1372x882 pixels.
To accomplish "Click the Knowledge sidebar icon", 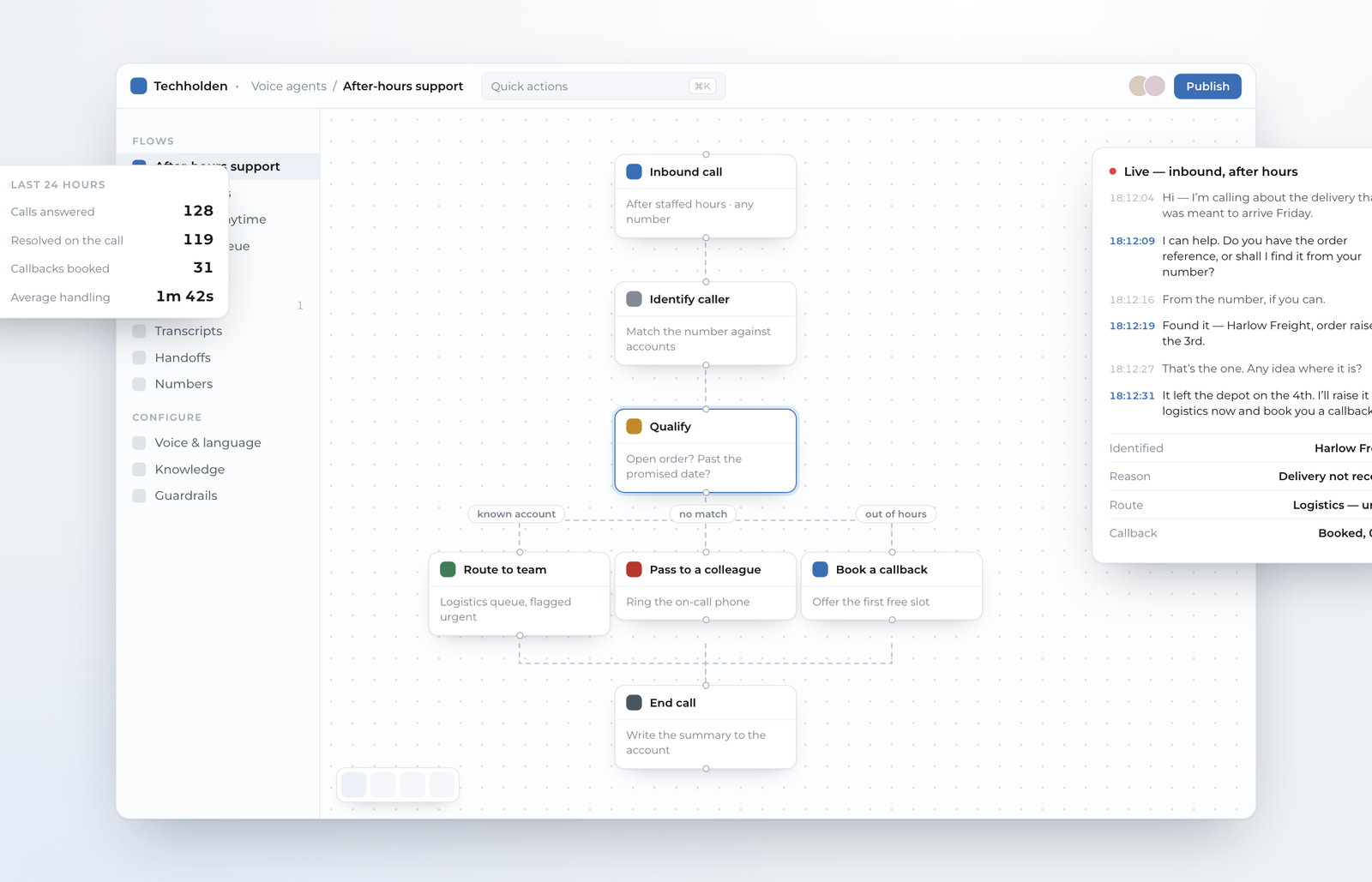I will (x=139, y=470).
